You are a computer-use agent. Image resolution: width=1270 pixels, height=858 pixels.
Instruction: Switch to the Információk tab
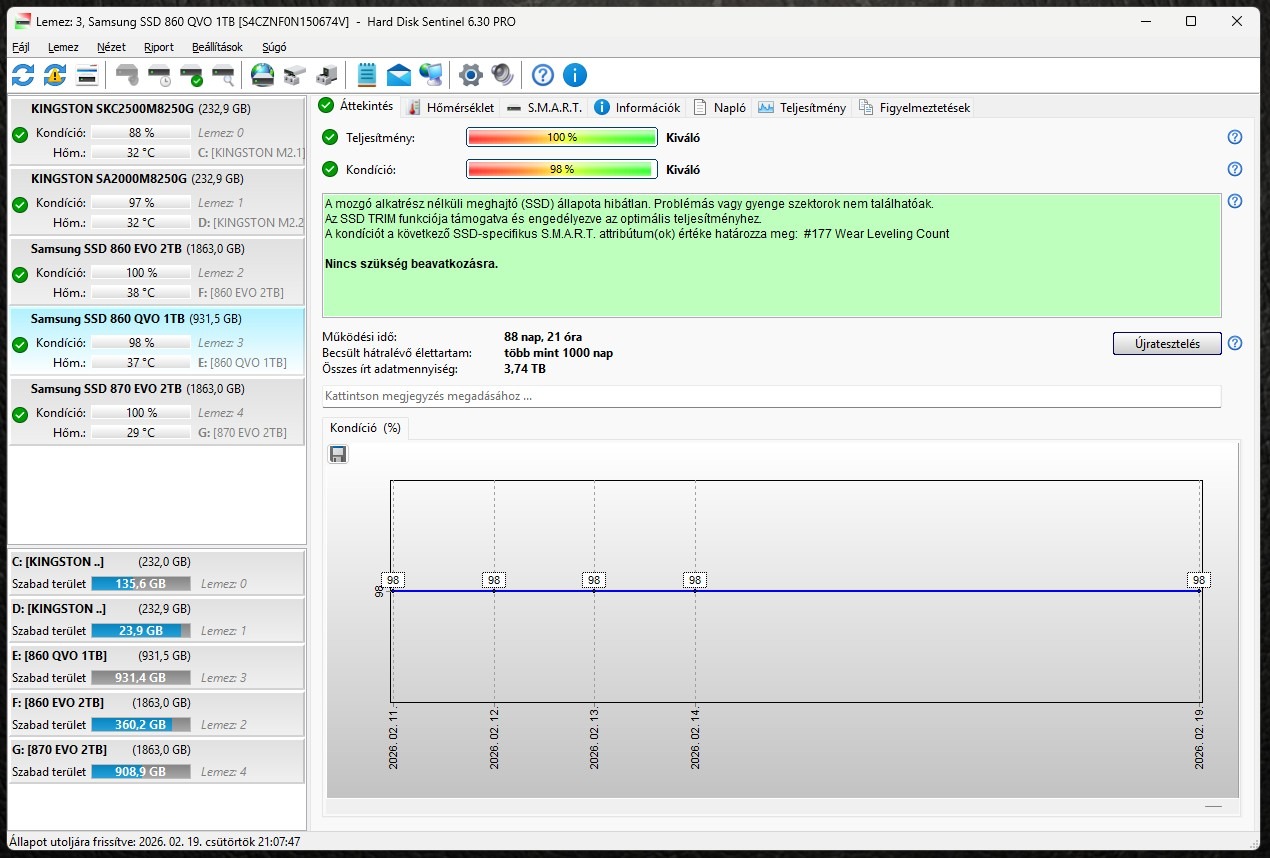637,107
